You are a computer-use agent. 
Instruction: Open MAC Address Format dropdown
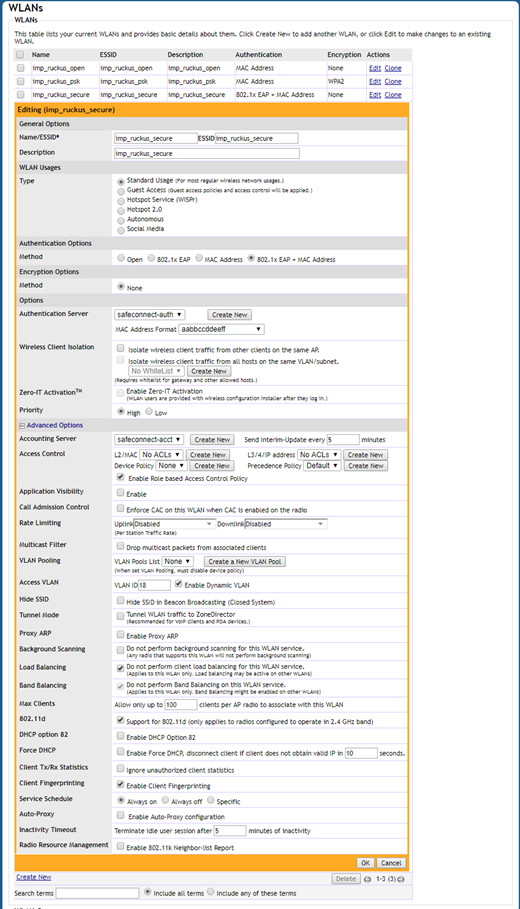(x=221, y=329)
